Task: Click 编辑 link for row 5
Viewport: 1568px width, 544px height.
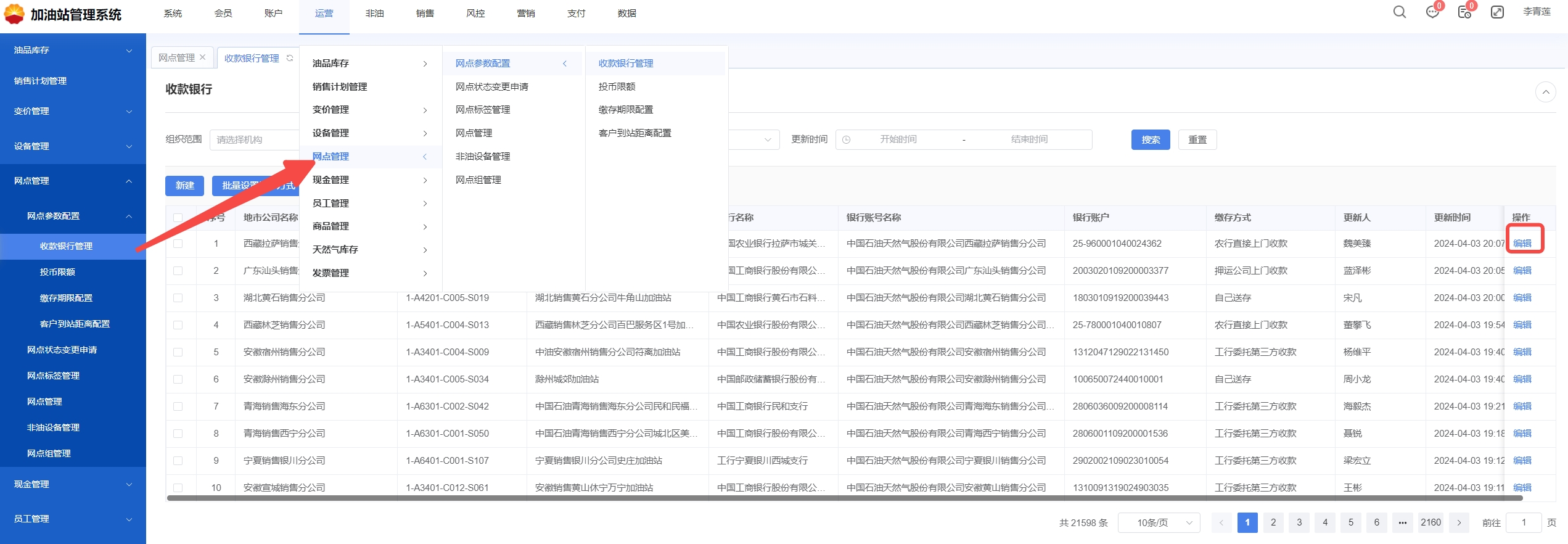Action: tap(1522, 352)
